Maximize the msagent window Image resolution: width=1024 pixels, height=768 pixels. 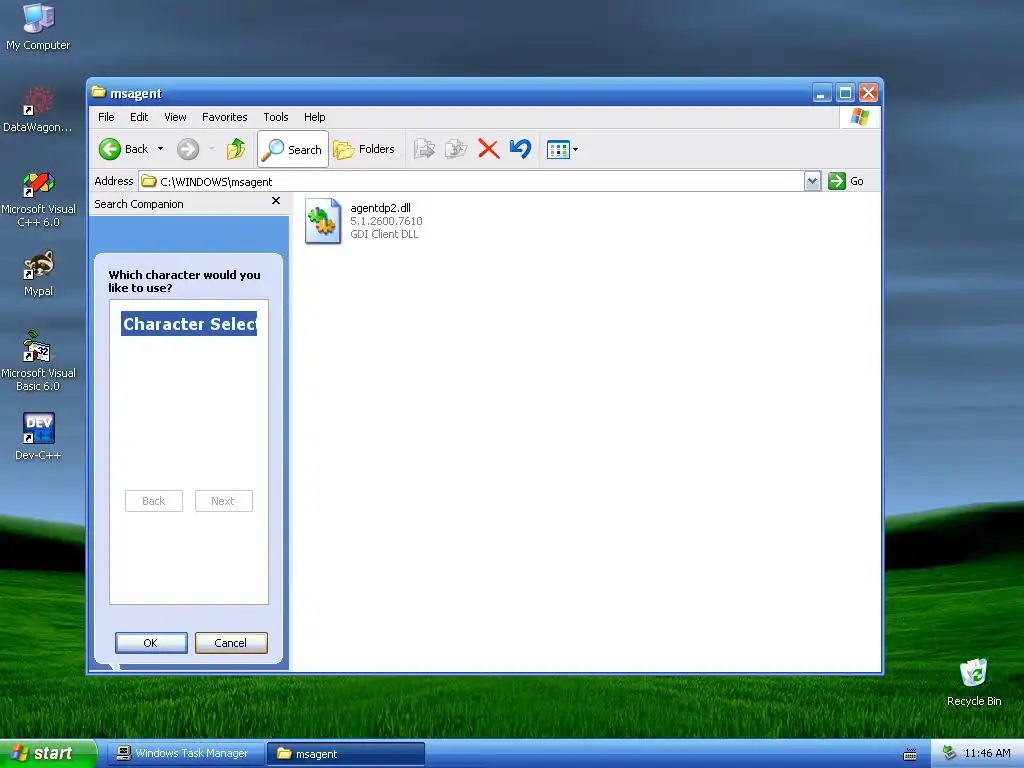846,93
